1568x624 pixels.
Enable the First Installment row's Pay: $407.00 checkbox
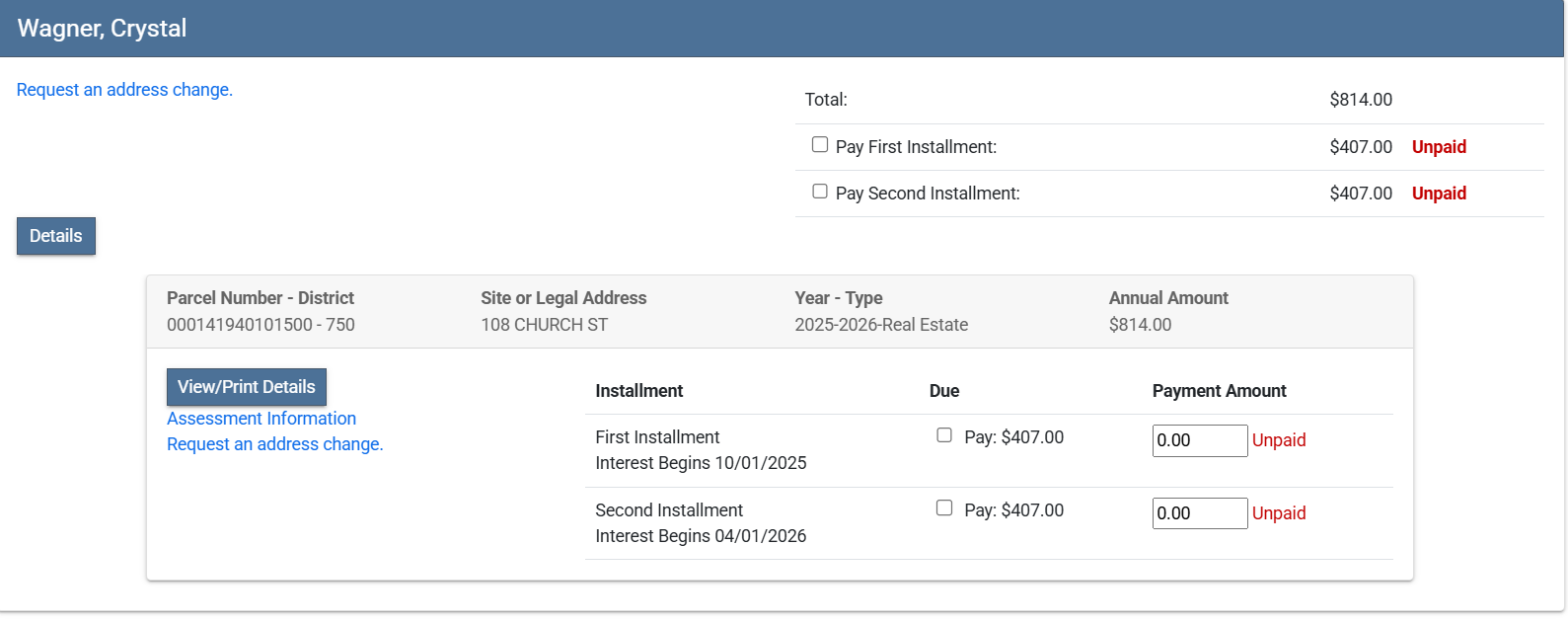click(x=944, y=435)
